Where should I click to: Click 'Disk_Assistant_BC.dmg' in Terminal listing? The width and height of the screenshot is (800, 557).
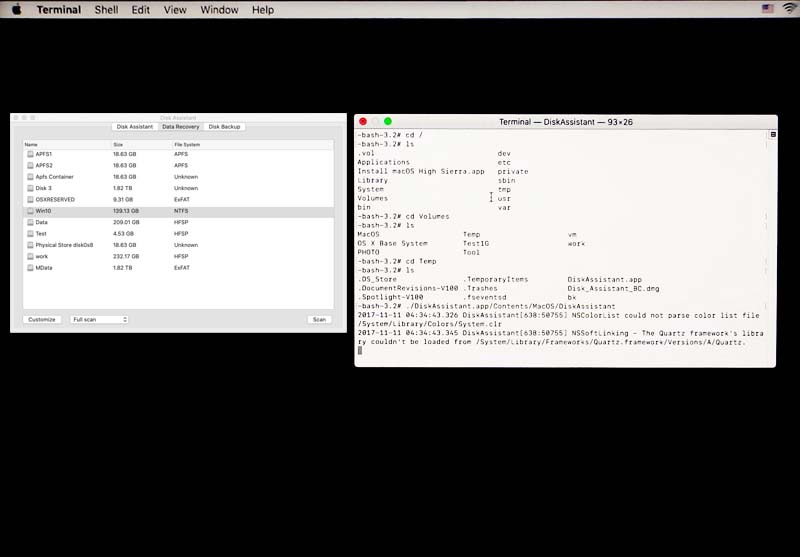(x=613, y=289)
